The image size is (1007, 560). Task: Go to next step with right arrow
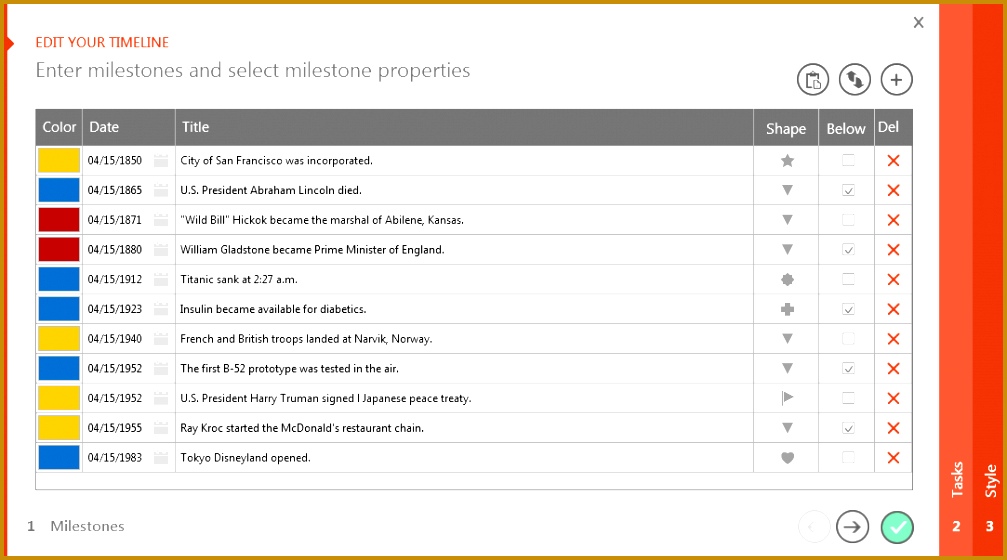[852, 526]
